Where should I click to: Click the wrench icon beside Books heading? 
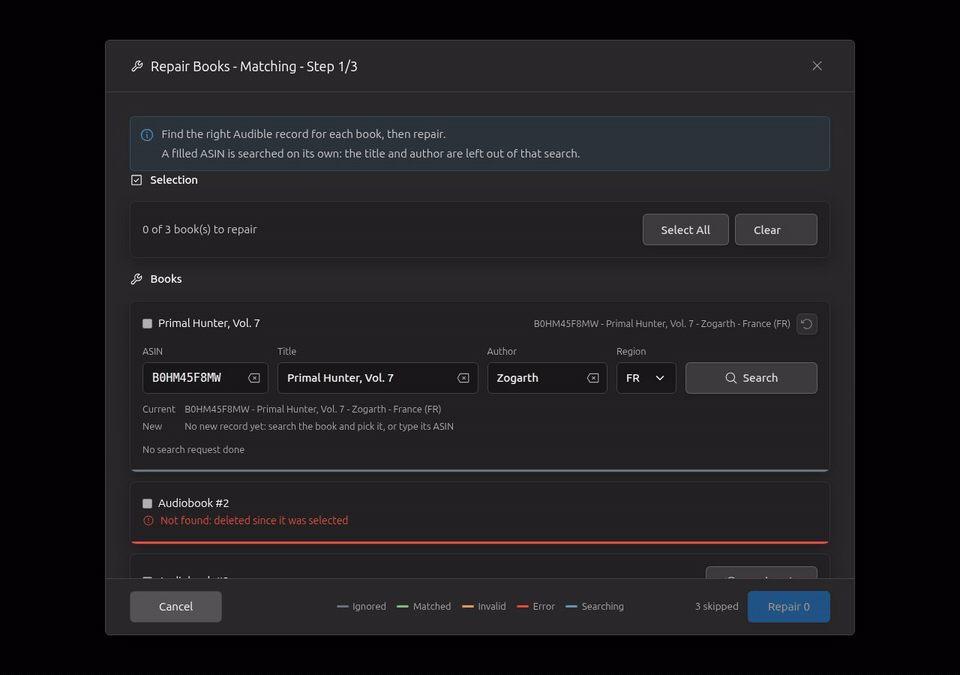pyautogui.click(x=137, y=279)
